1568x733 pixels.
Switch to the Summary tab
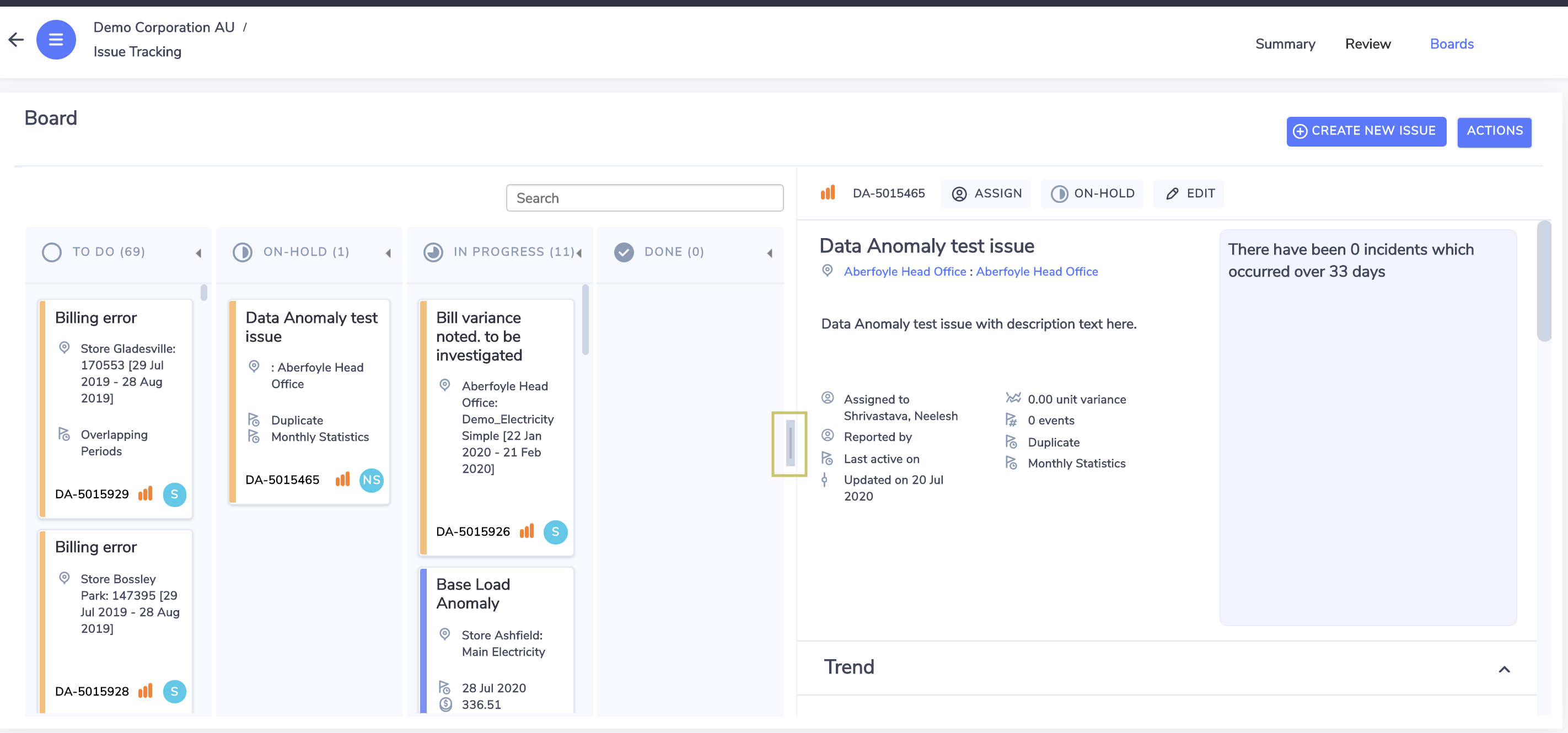tap(1285, 44)
